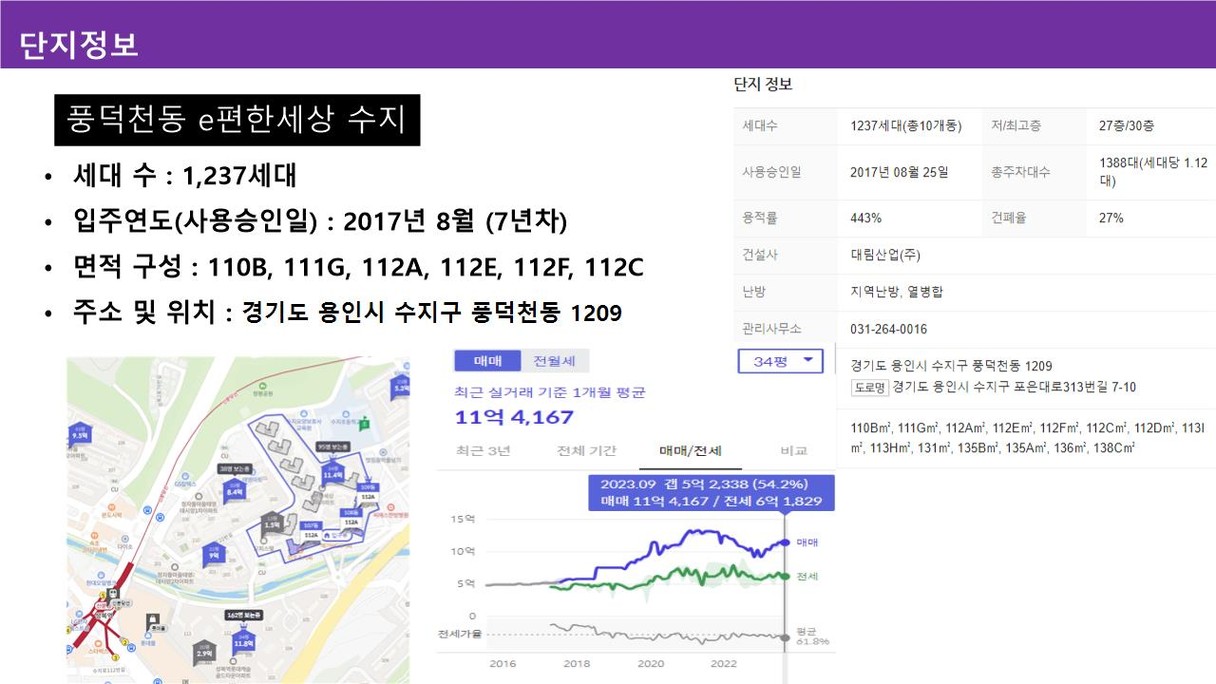Click the 주소 및 위치 bullet line
This screenshot has height=684, width=1216.
347,313
